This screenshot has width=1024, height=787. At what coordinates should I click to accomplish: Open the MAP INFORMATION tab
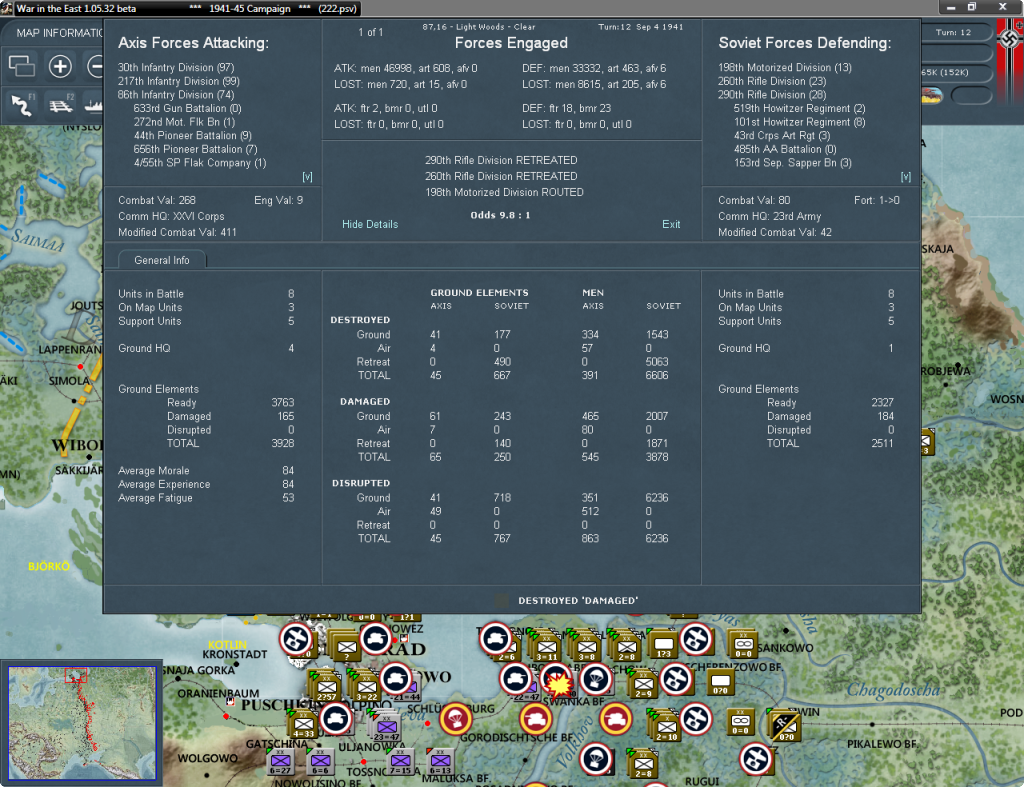point(59,33)
